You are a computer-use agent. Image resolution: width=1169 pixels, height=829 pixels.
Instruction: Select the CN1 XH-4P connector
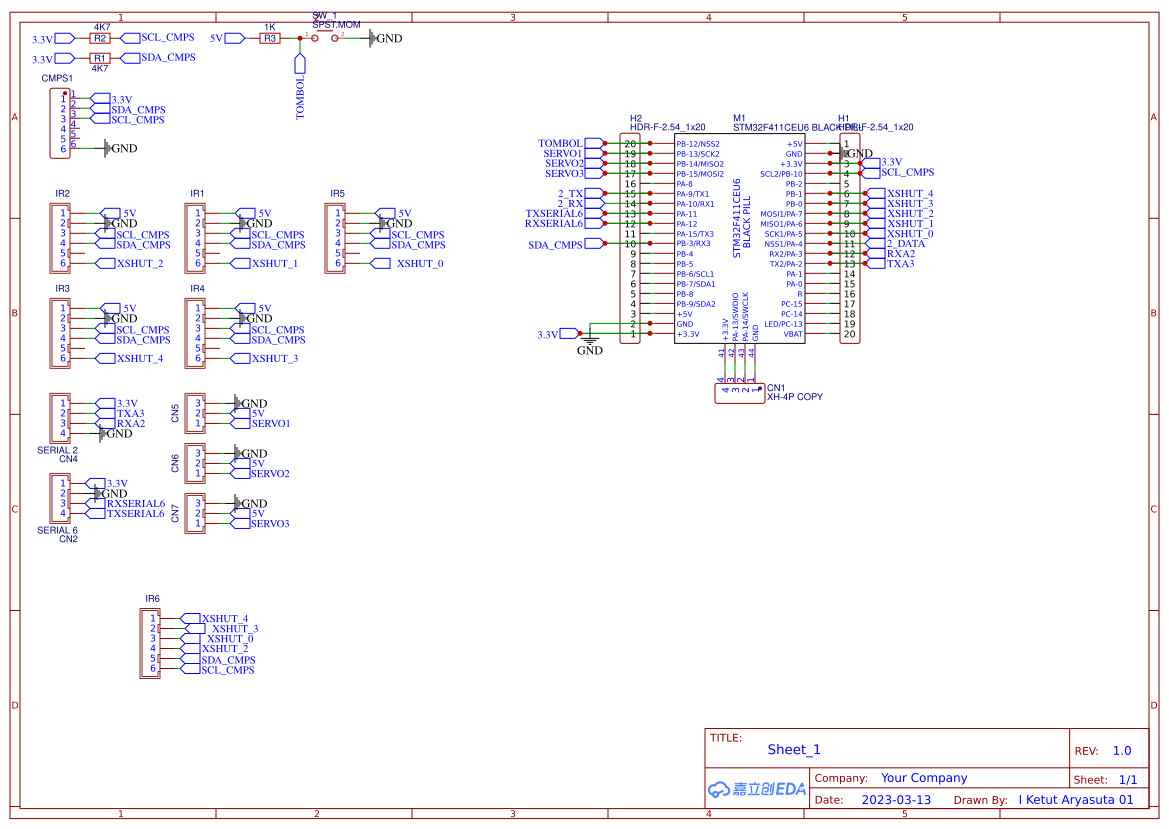tap(738, 393)
